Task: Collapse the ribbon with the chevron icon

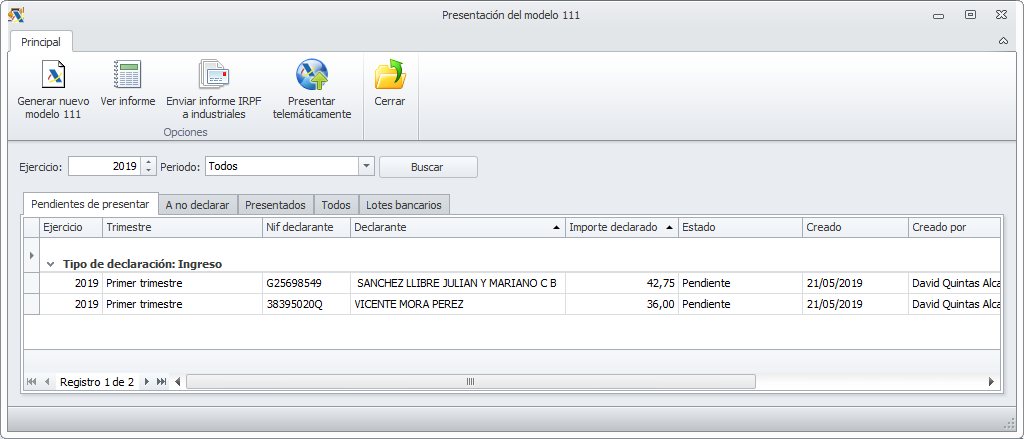Action: click(x=1003, y=41)
